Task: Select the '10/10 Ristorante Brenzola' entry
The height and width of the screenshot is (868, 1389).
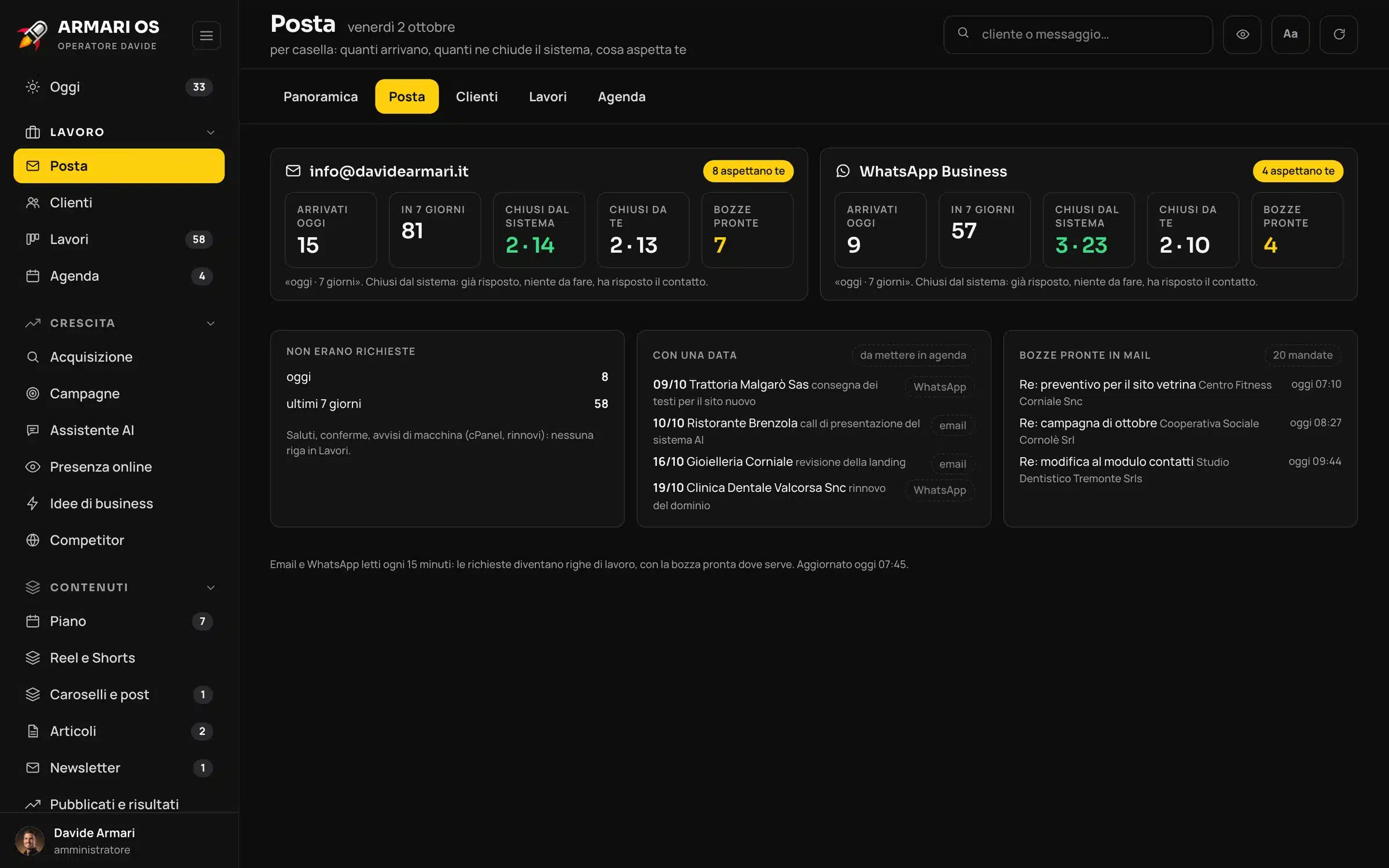Action: coord(813,431)
